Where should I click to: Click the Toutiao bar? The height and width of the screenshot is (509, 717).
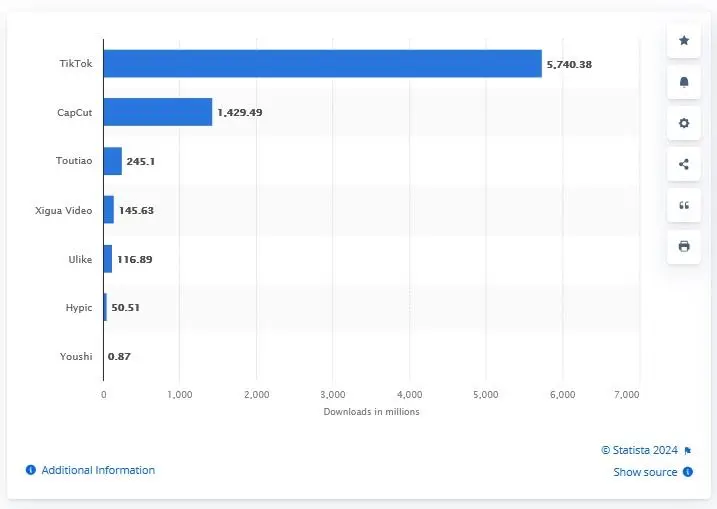(112, 161)
